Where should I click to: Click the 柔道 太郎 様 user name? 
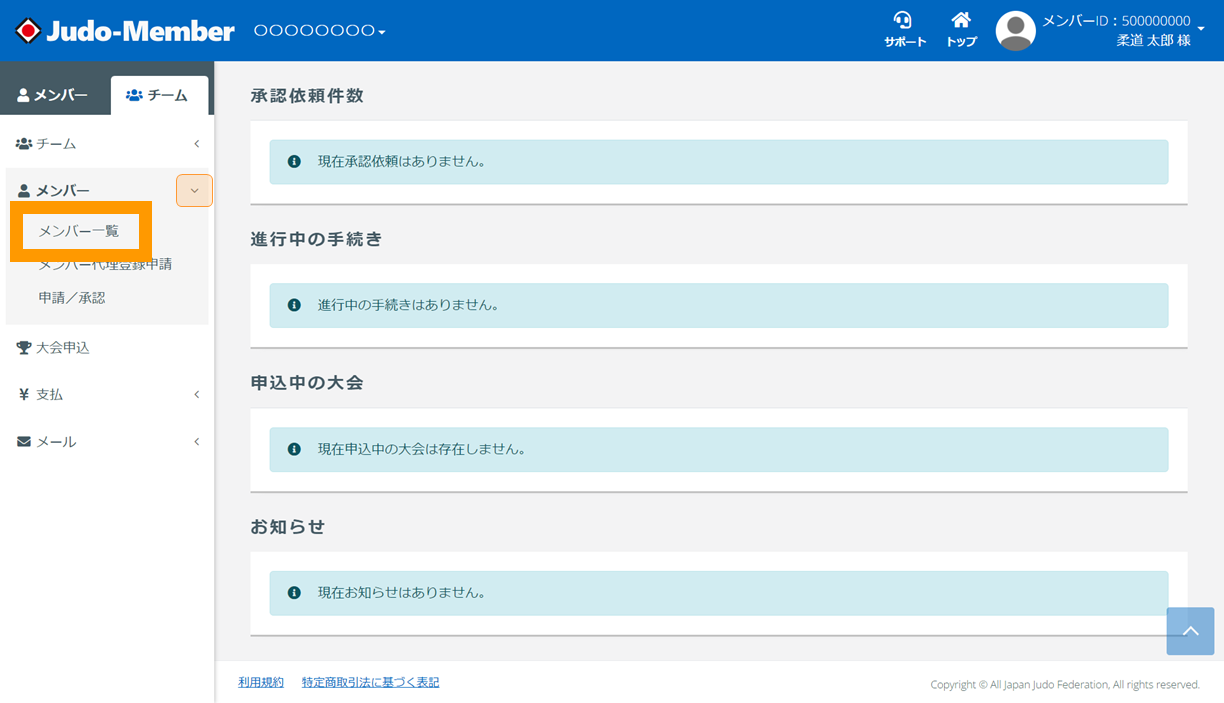click(1153, 41)
